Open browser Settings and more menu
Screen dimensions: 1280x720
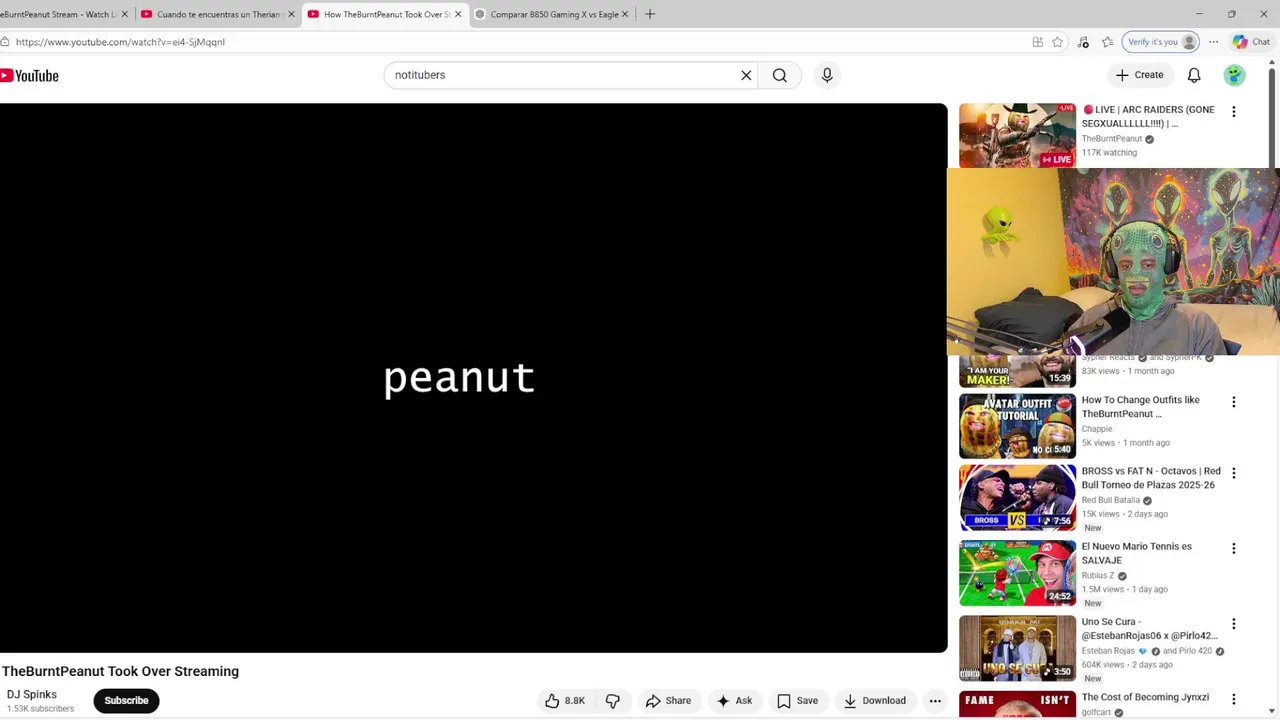[x=1214, y=42]
